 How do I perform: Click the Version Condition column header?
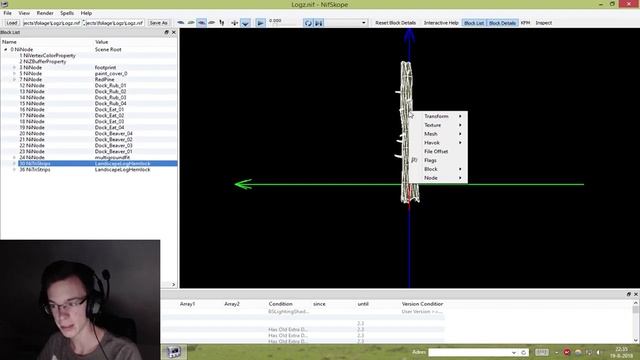click(422, 304)
